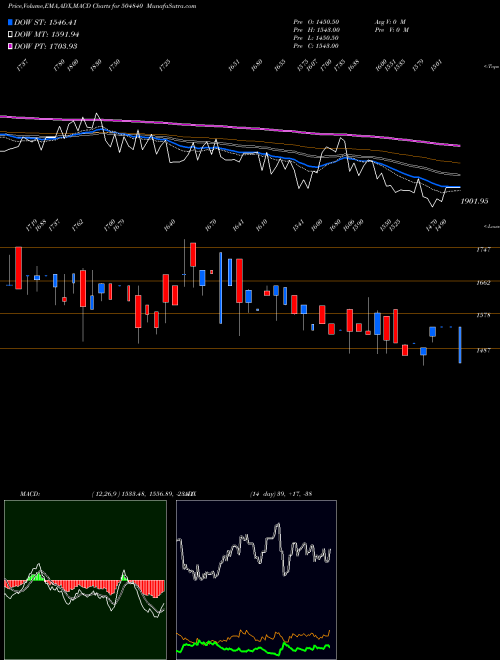
Task: Click the 1901.95 value beside EMA chart
Action: click(x=474, y=201)
